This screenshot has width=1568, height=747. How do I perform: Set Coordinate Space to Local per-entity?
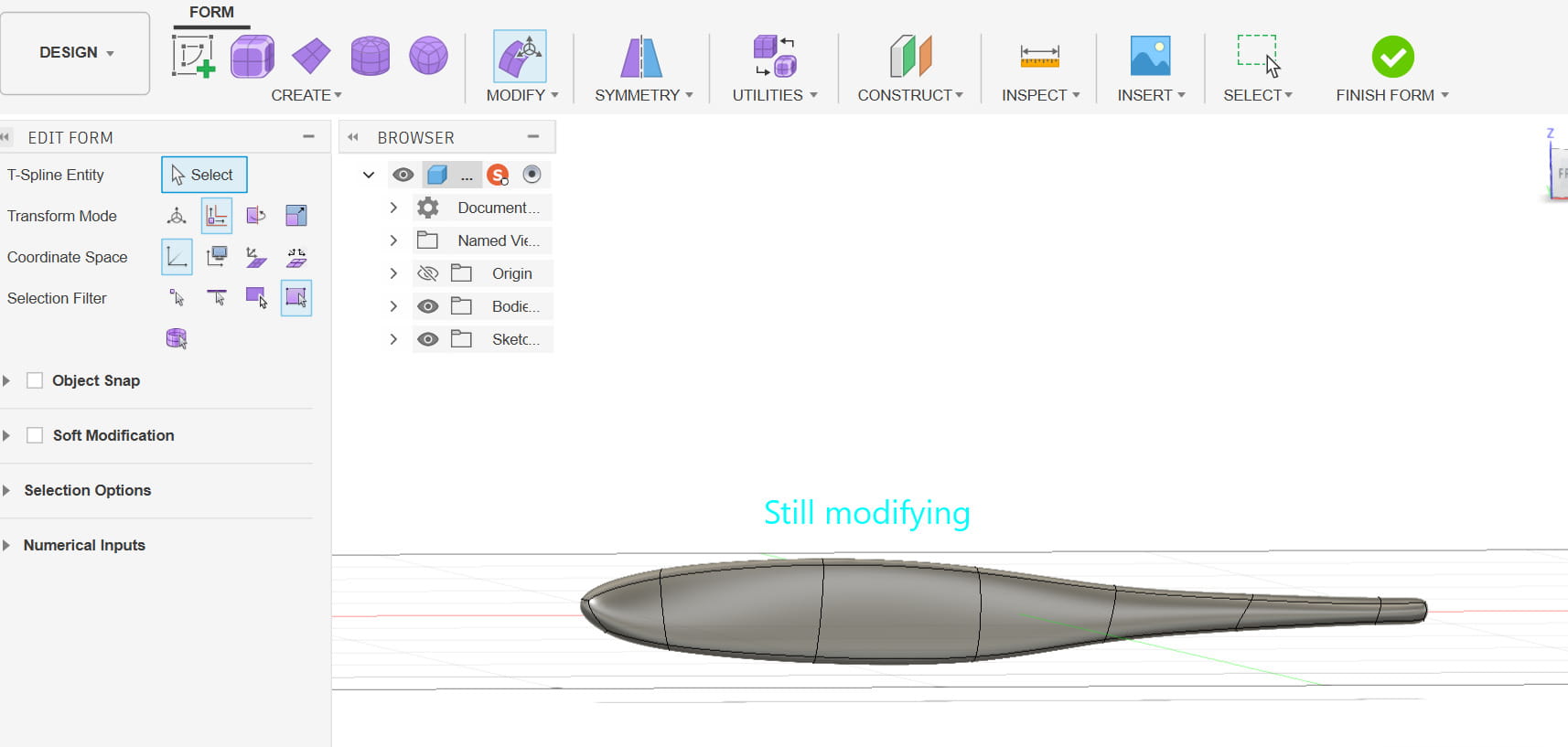tap(256, 257)
